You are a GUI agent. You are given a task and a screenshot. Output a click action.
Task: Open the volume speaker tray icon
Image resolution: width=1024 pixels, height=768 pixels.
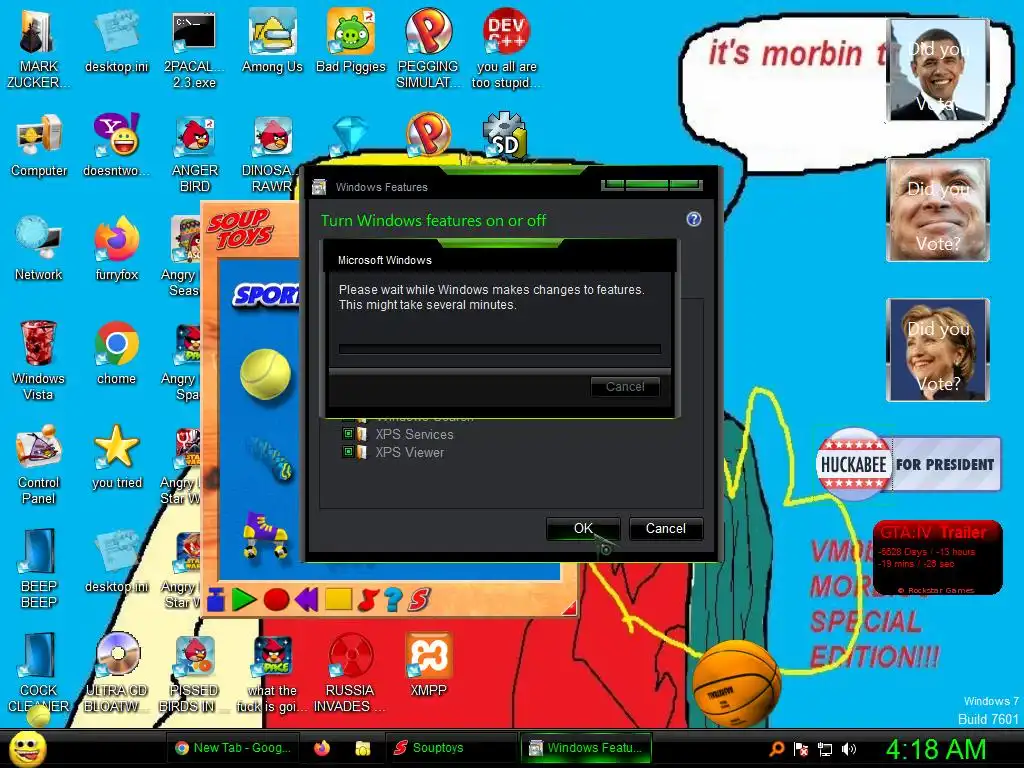pyautogui.click(x=849, y=748)
